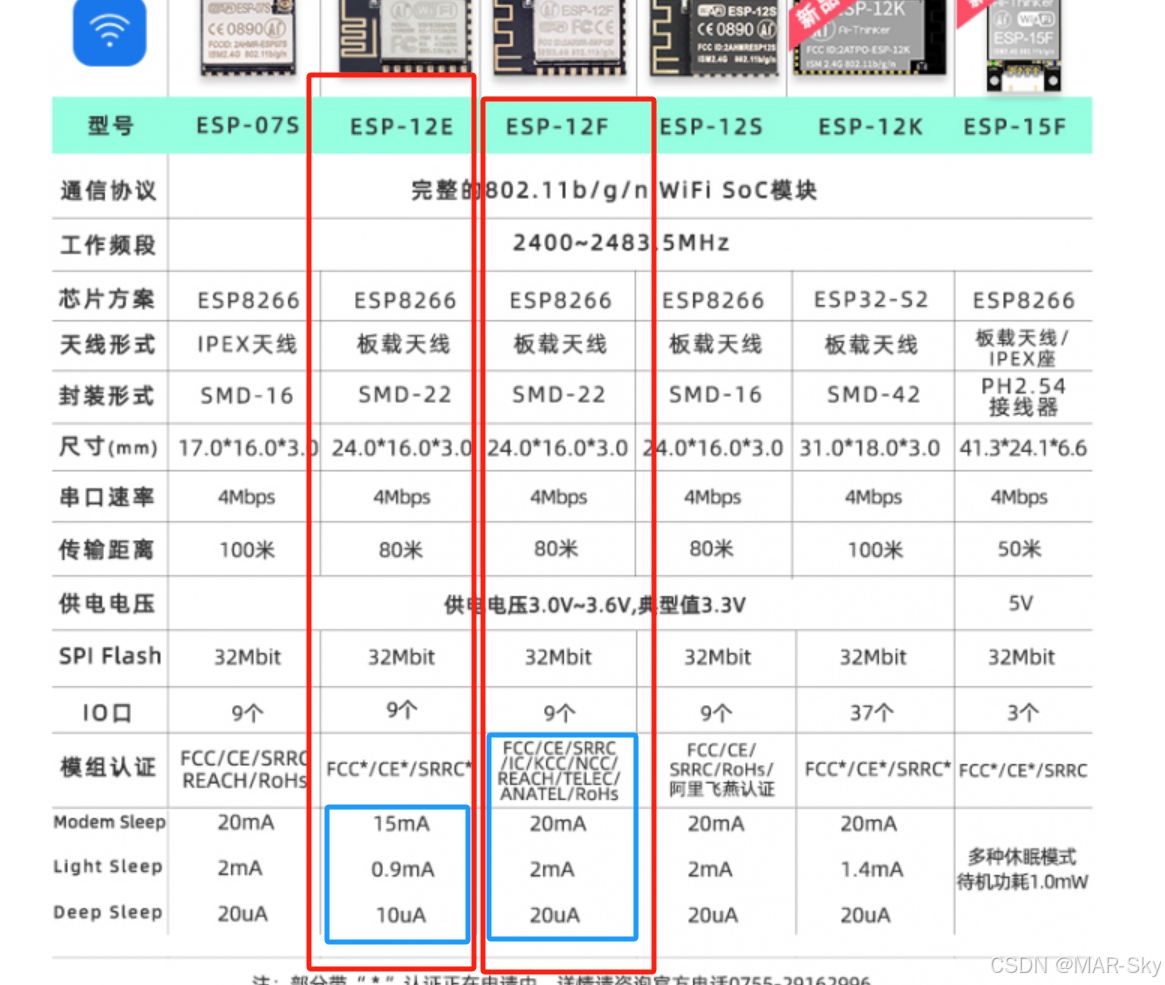Image resolution: width=1165 pixels, height=985 pixels.
Task: Click the IO口 row label
Action: point(107,713)
